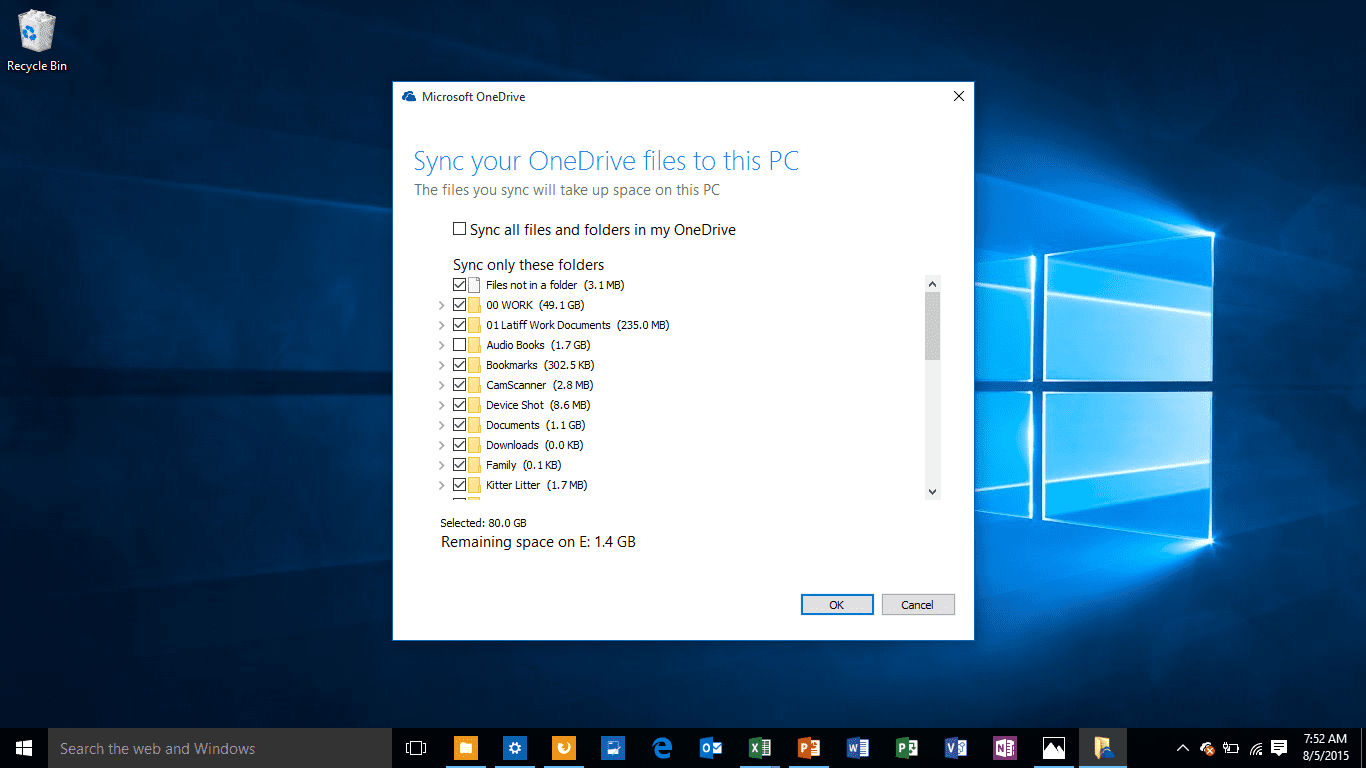
Task: Select the text 'Audio Books (1.7 GB)'
Action: 538,345
